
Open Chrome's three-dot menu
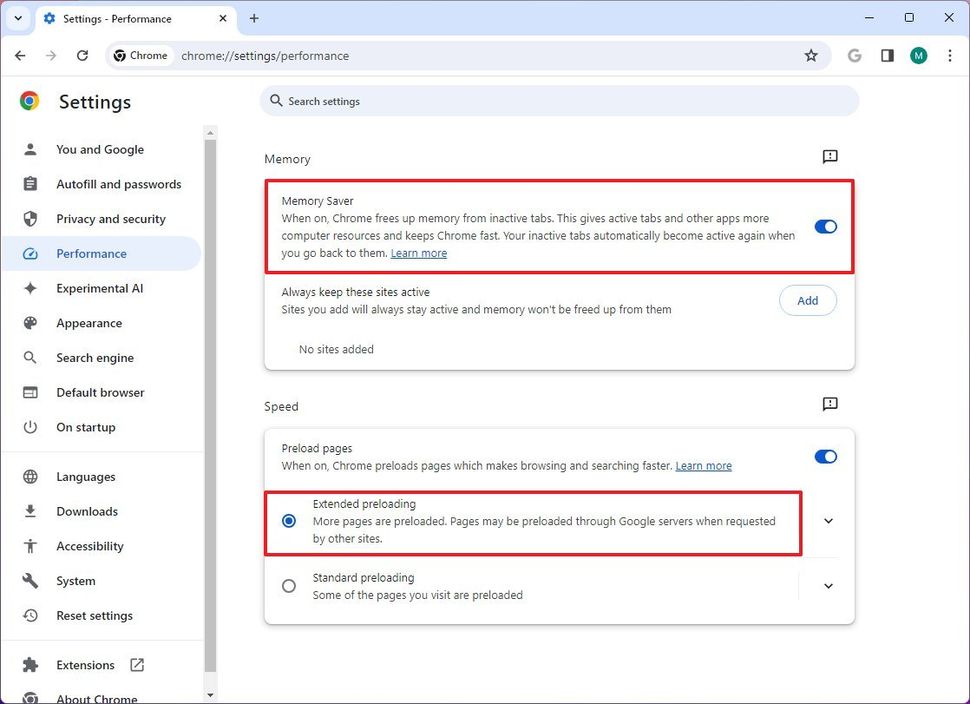[x=949, y=56]
